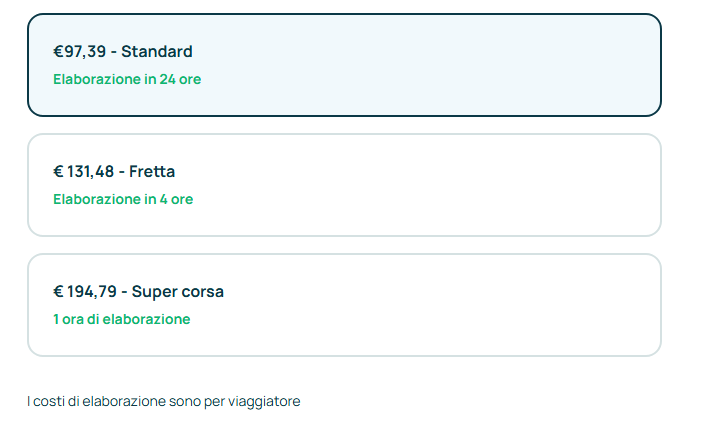The height and width of the screenshot is (446, 715).
Task: Pick the Super corsa processing option card
Action: [x=344, y=305]
